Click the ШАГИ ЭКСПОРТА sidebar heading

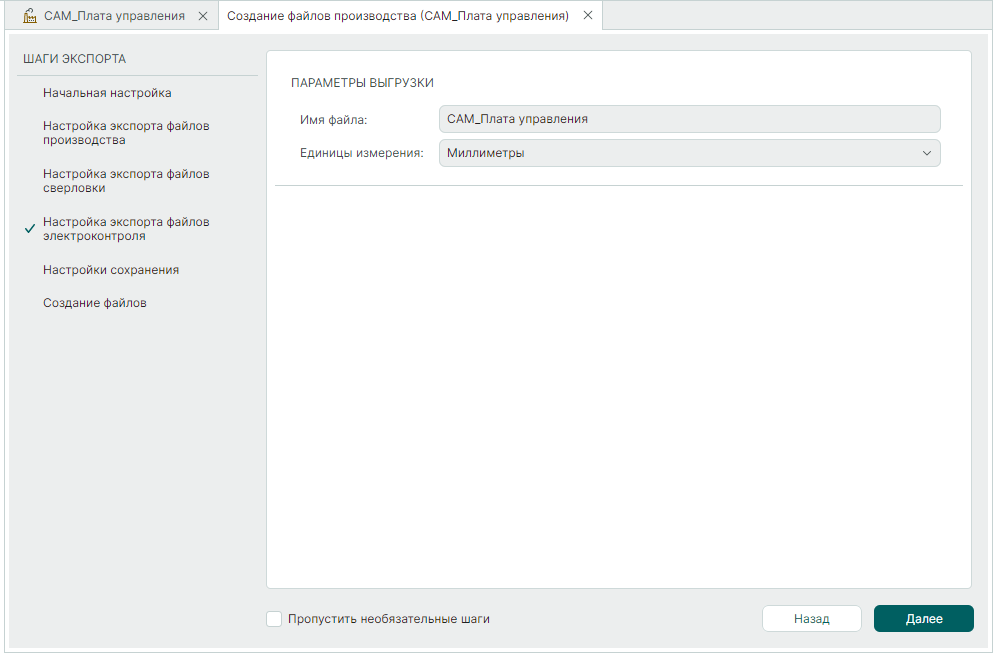(x=74, y=59)
